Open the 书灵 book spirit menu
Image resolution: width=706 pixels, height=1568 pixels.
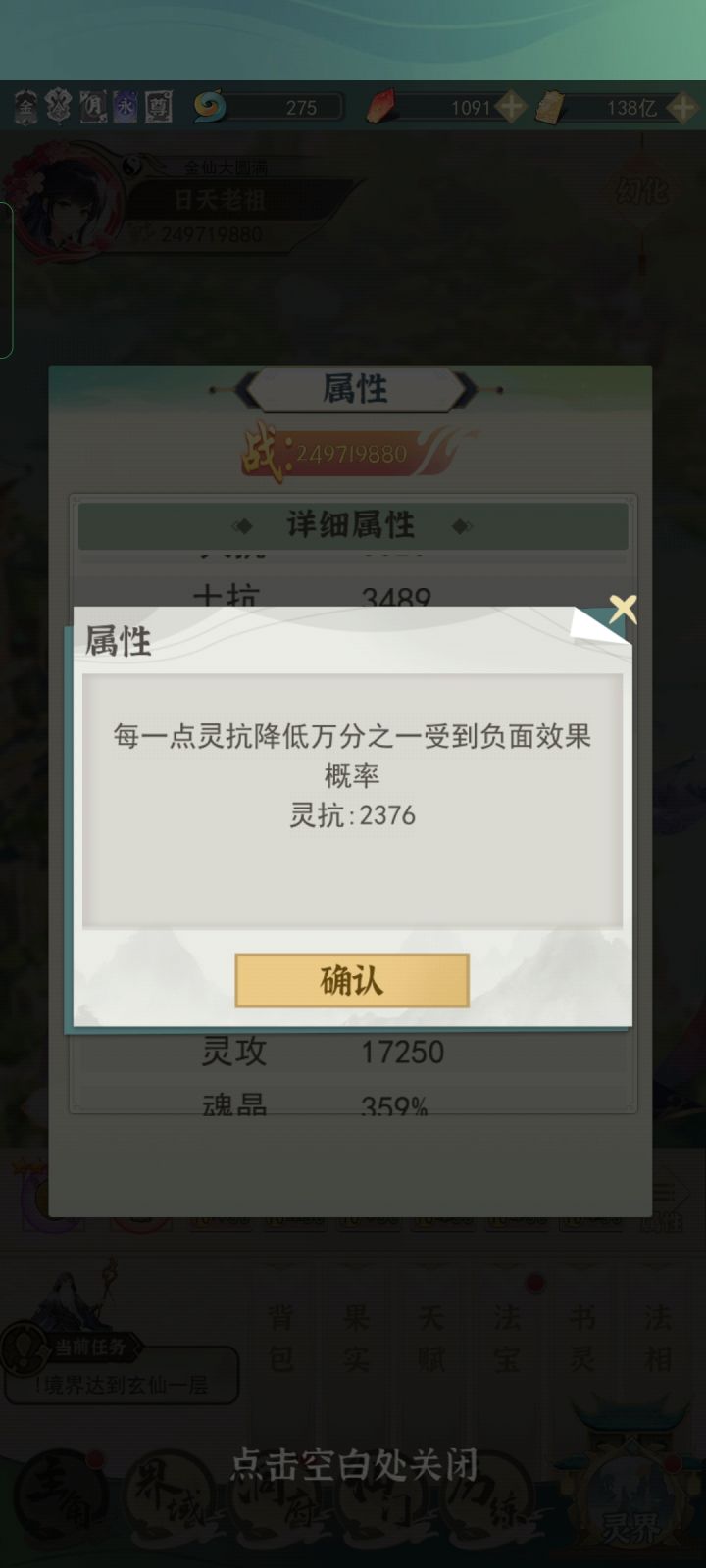[582, 1338]
